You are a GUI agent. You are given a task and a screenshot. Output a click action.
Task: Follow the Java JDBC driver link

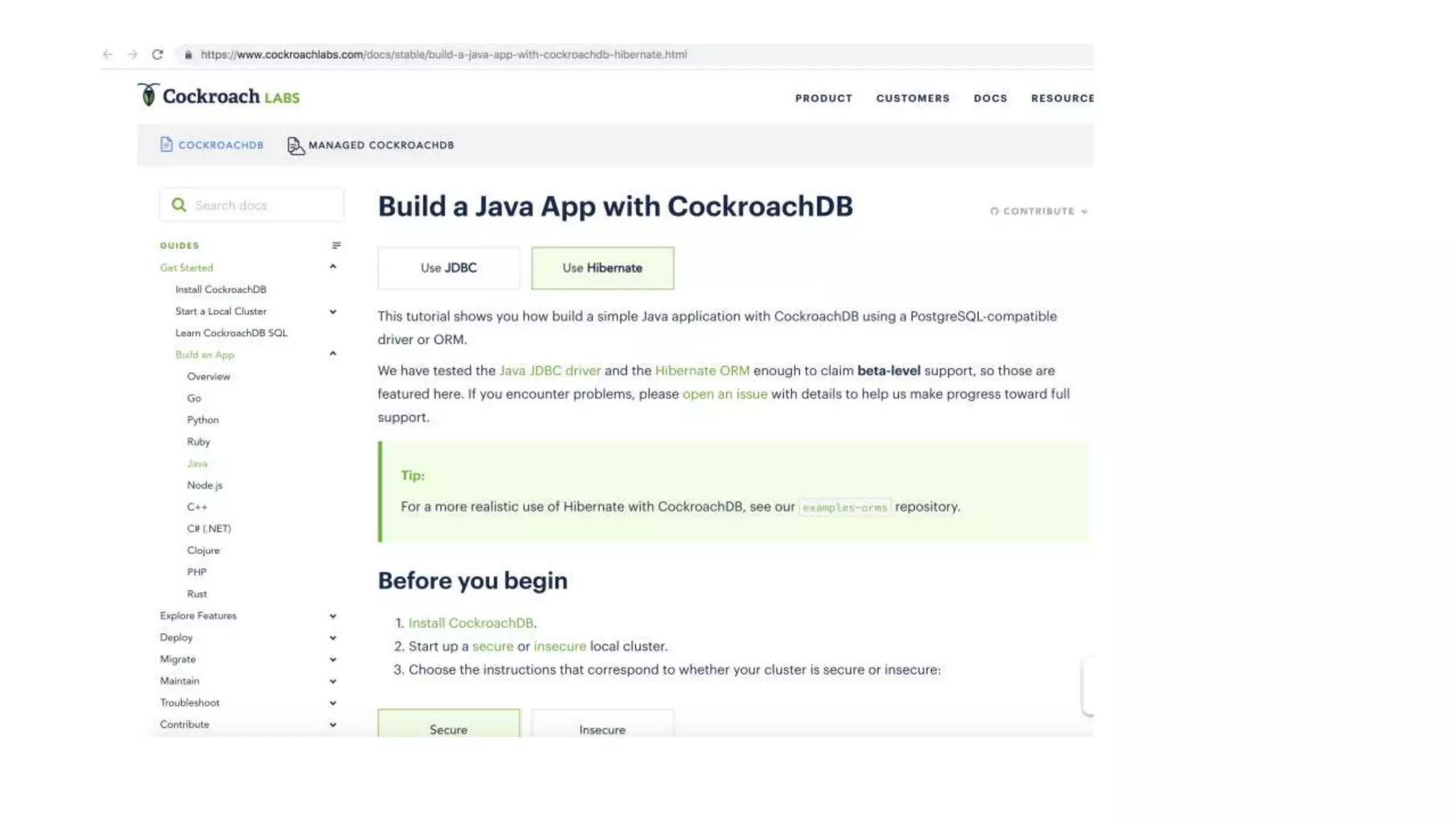[550, 370]
